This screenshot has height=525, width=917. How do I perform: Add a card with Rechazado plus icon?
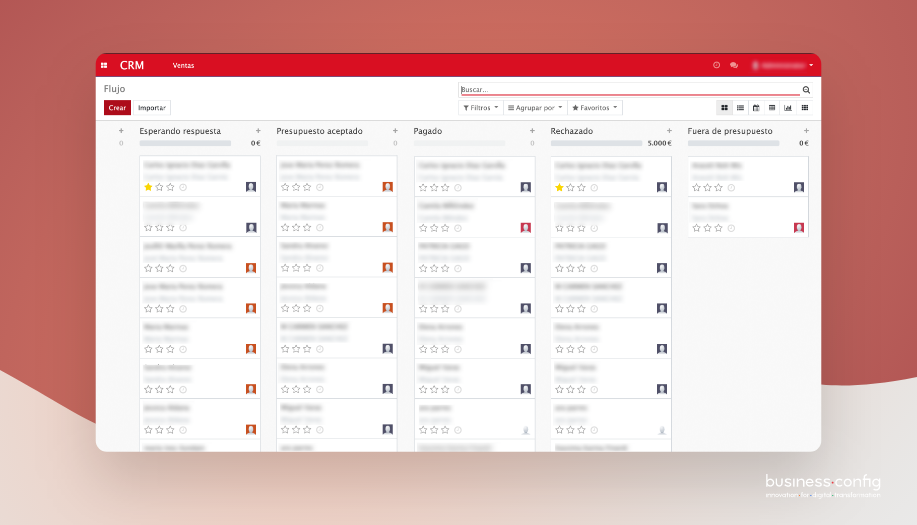[x=669, y=131]
